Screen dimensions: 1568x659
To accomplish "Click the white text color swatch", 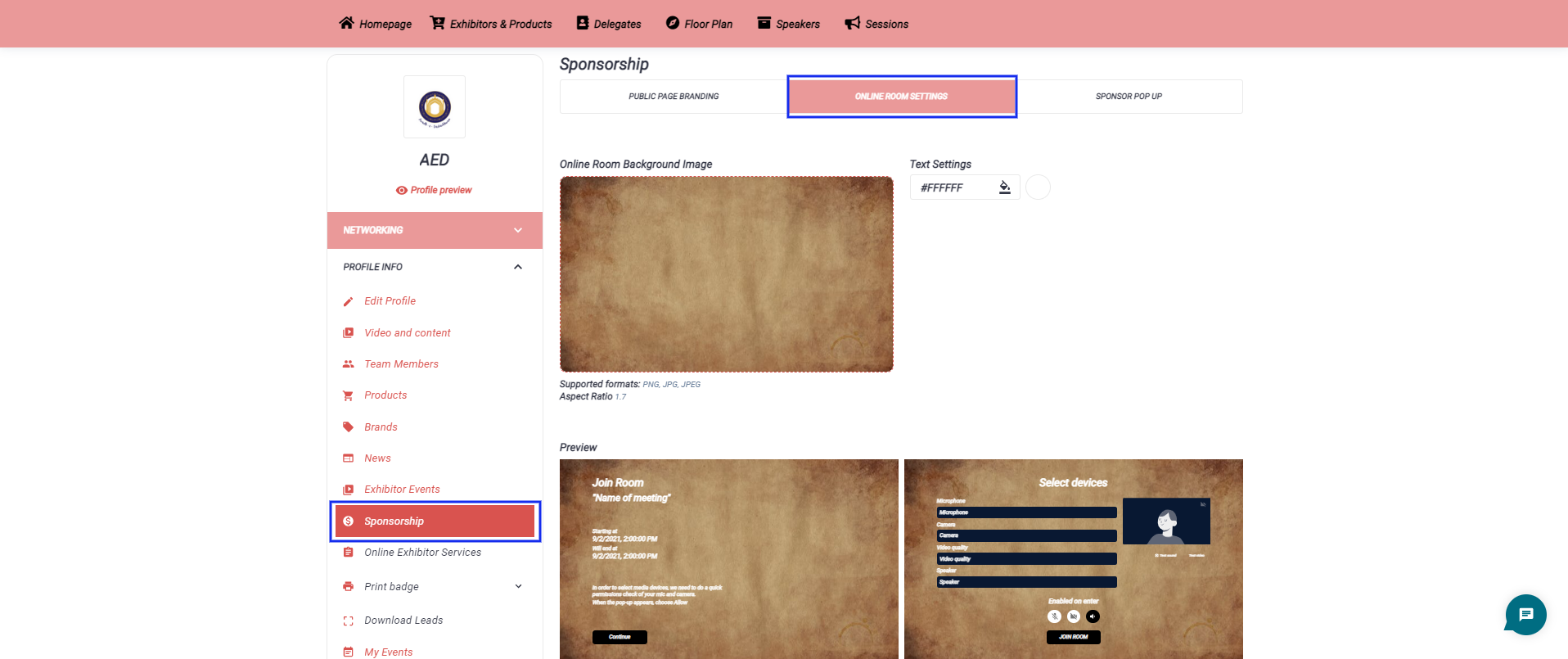I will pyautogui.click(x=1038, y=187).
